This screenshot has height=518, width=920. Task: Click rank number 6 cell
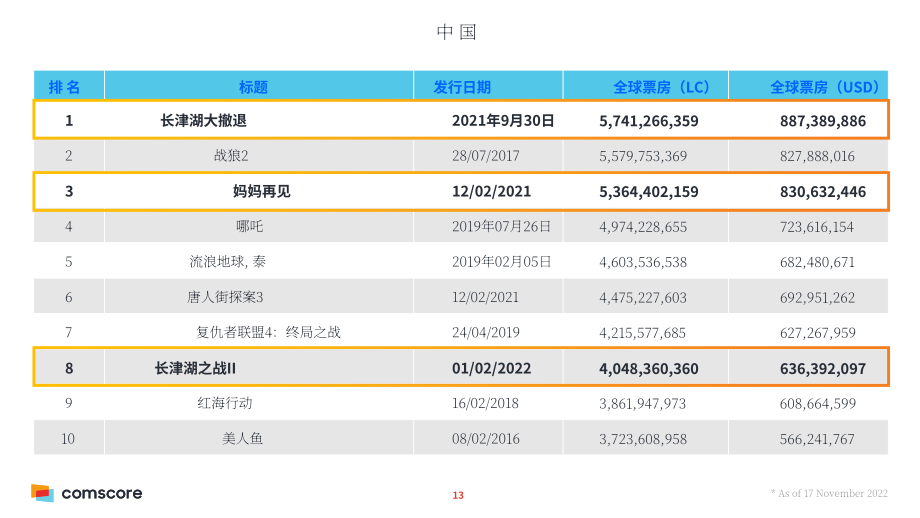coord(69,297)
